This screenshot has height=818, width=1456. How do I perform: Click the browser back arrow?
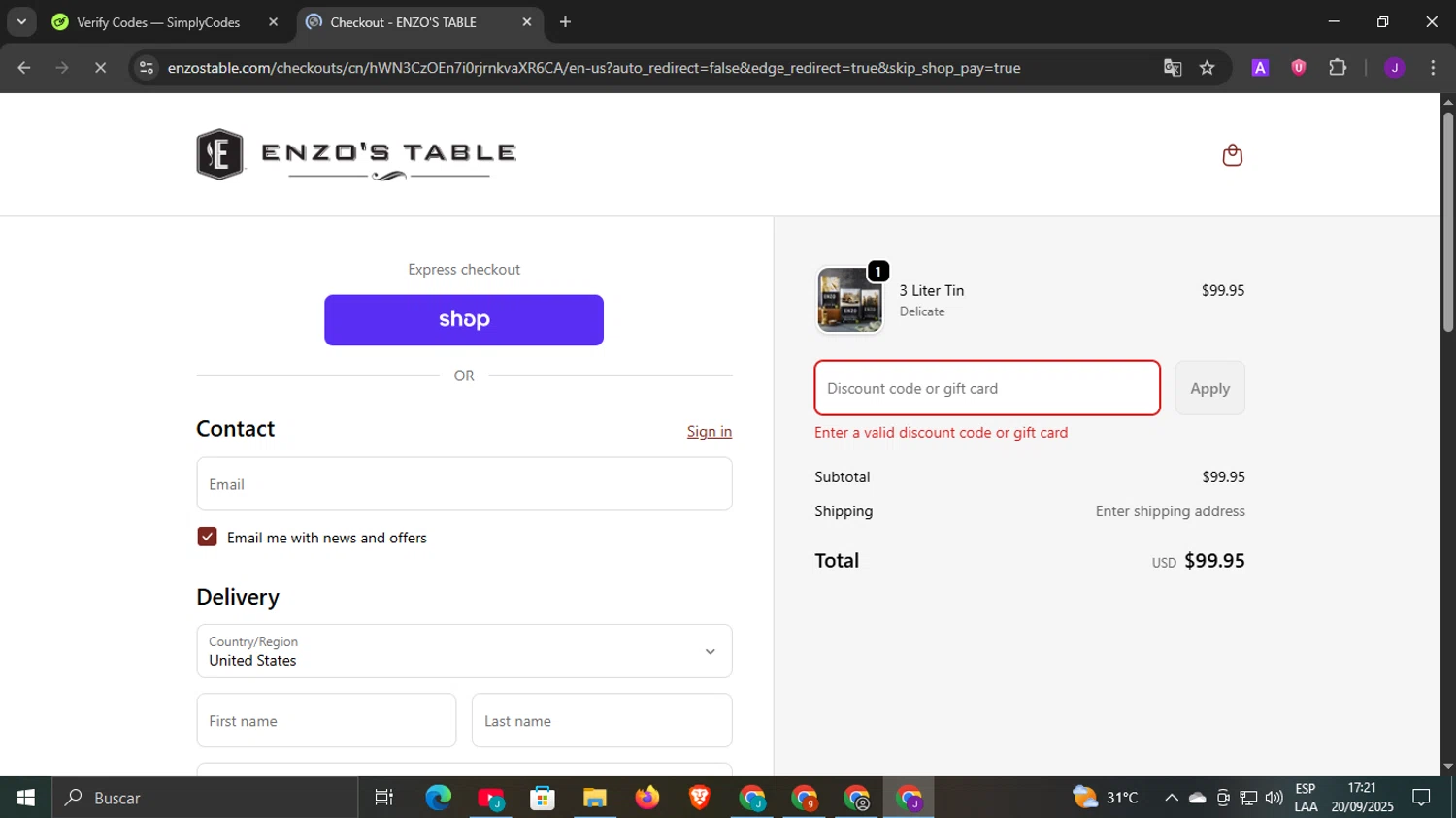[24, 68]
